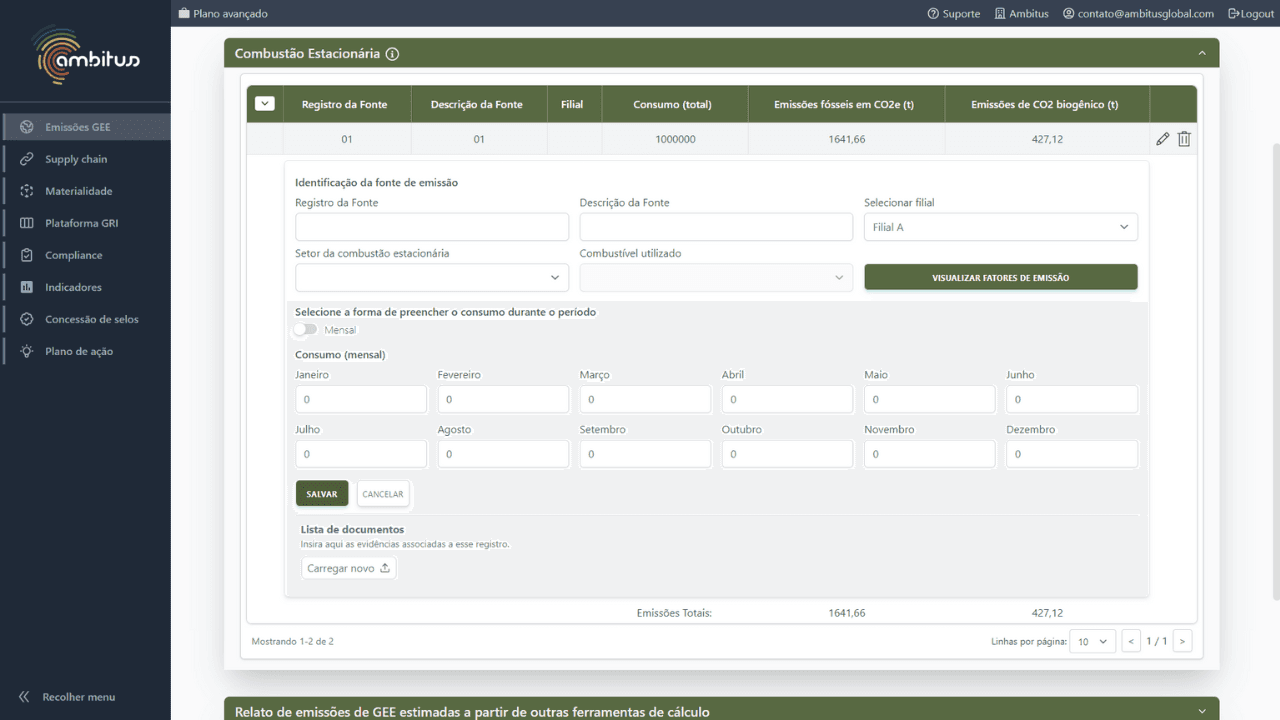The height and width of the screenshot is (720, 1280).
Task: Click the Emissões fósseis em CO2e column header
Action: pos(845,104)
